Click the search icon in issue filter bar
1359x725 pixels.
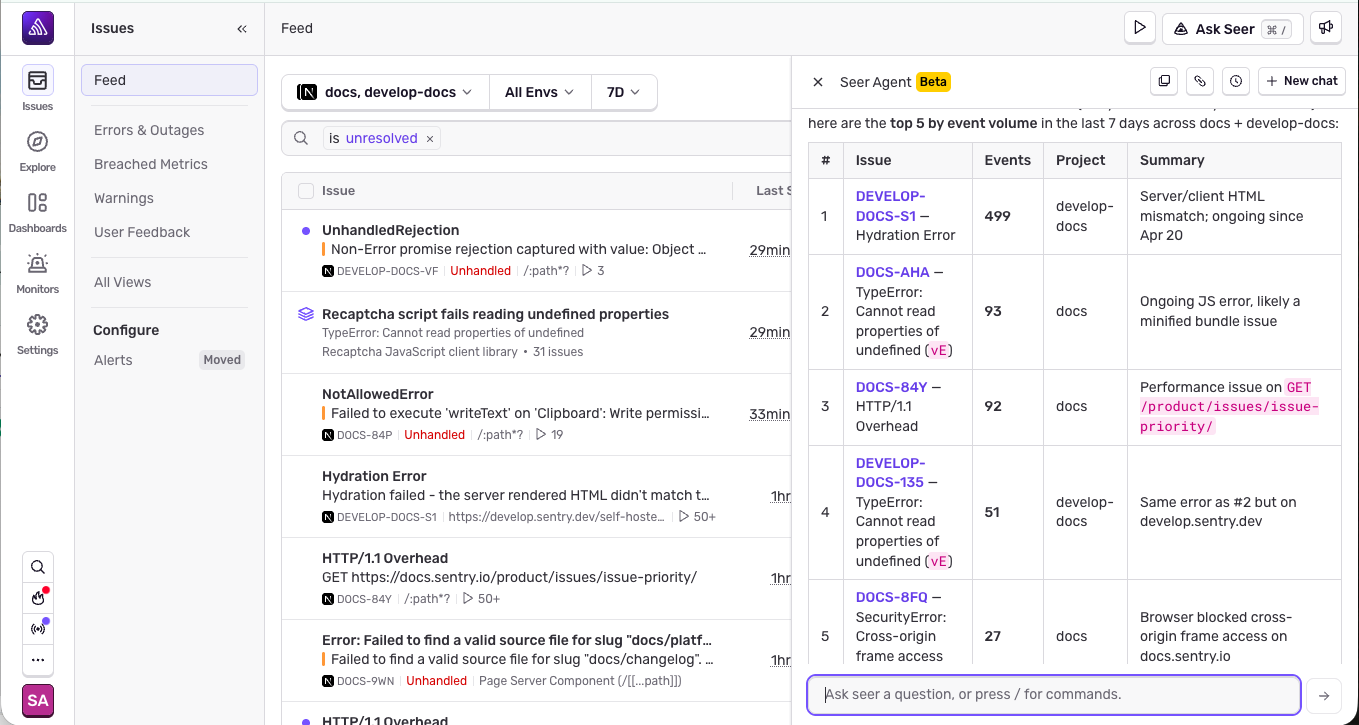point(301,139)
